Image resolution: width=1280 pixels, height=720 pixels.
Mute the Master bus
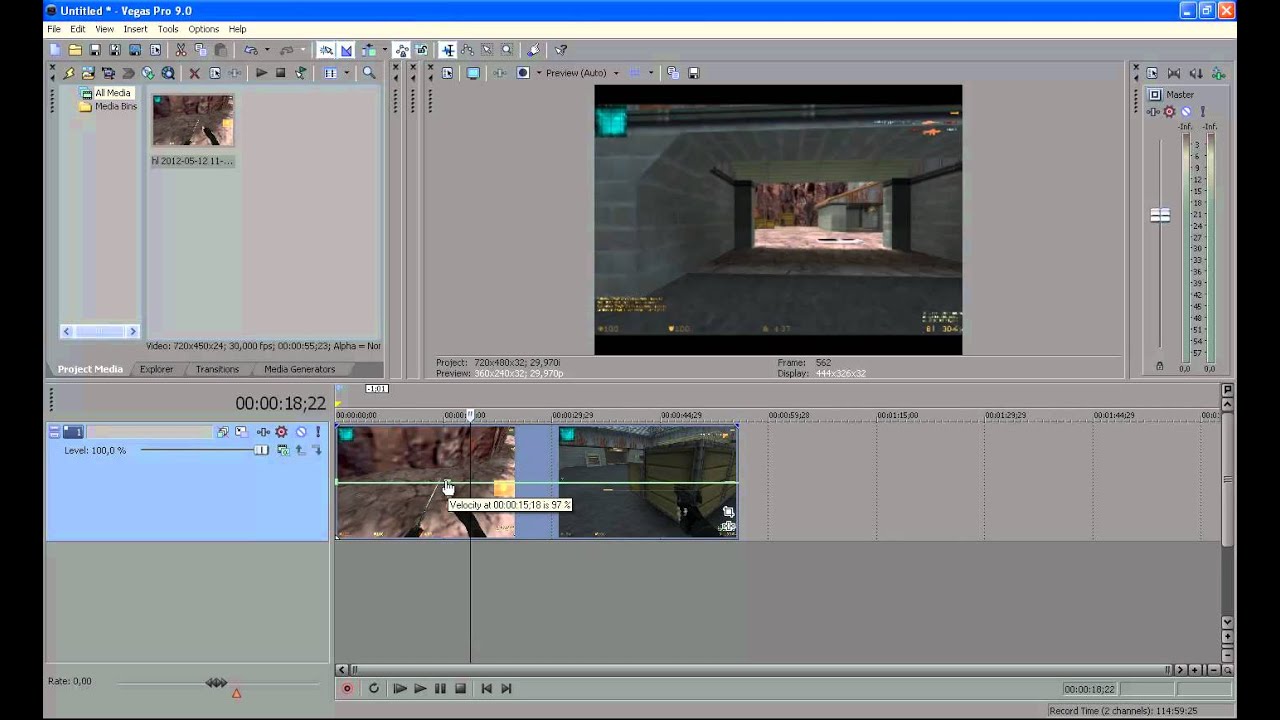point(1186,112)
